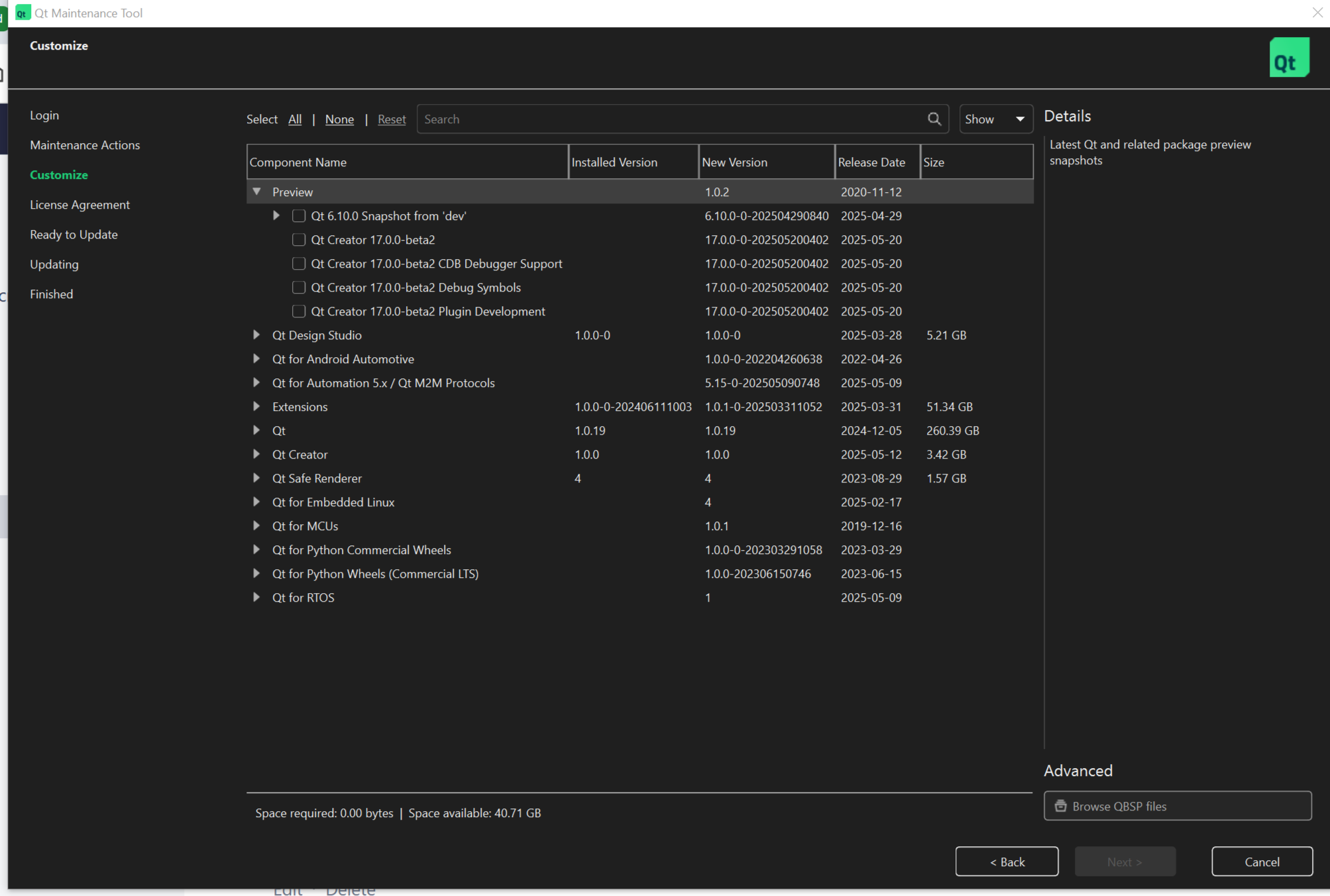Open Maintenance Actions step
This screenshot has height=896, width=1330.
[x=85, y=145]
